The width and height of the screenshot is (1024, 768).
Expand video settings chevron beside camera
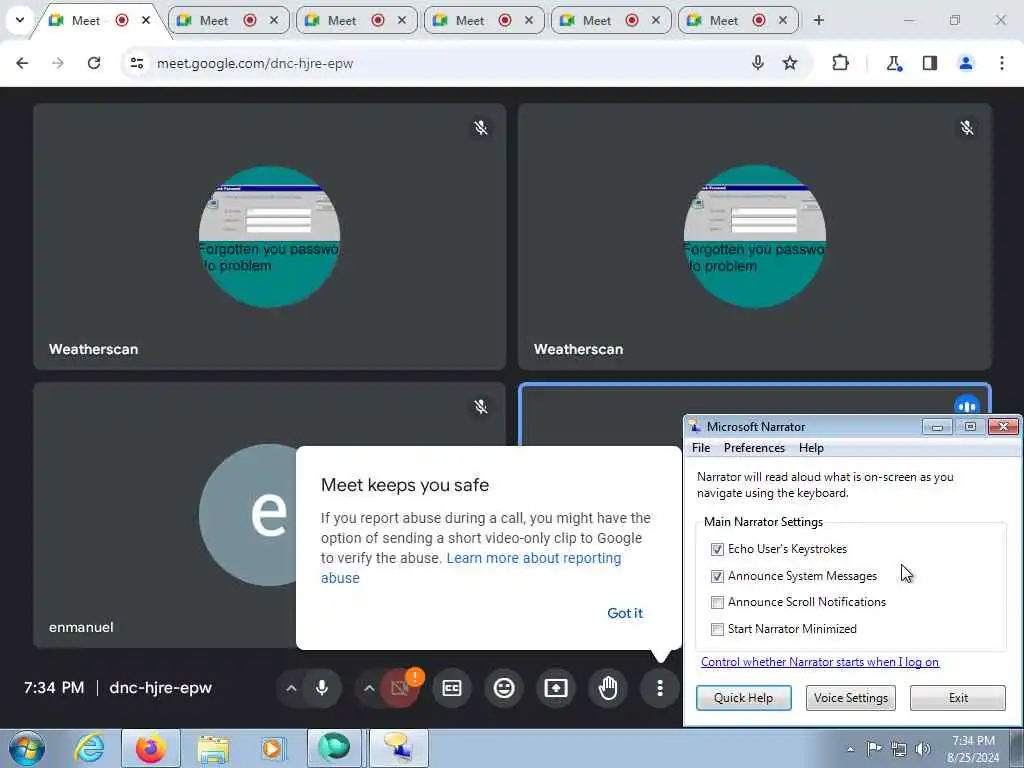369,688
